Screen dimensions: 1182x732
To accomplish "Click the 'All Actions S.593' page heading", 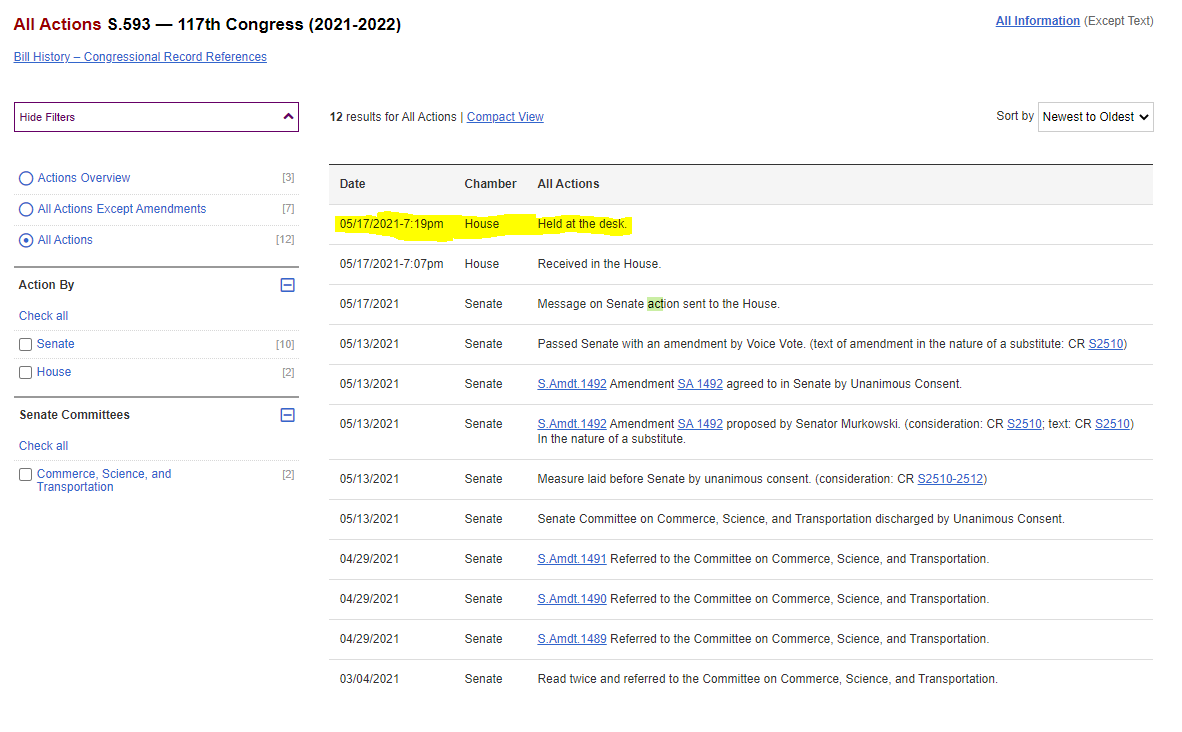I will pyautogui.click(x=207, y=24).
